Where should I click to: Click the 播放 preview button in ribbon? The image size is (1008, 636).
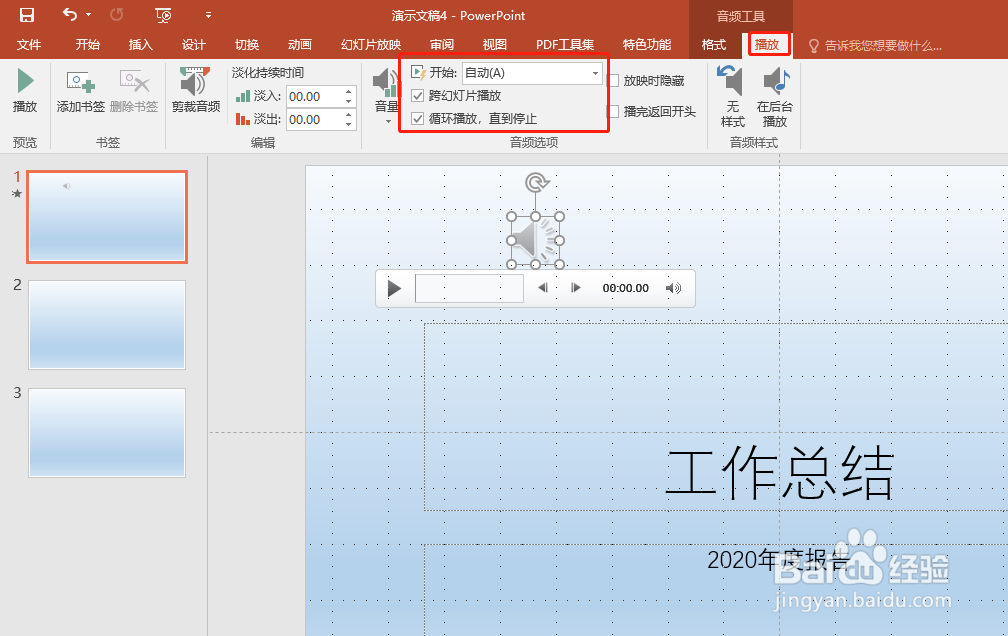[x=25, y=91]
